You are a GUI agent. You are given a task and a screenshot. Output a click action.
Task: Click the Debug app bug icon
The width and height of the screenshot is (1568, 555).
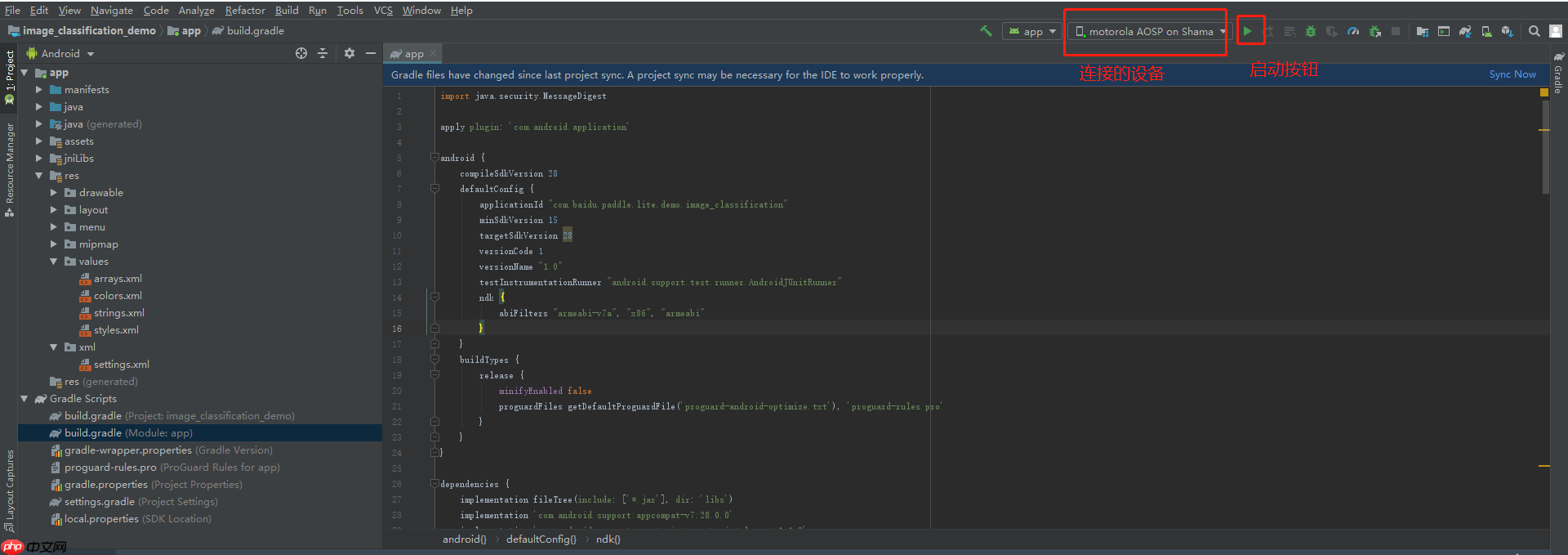(x=1311, y=31)
